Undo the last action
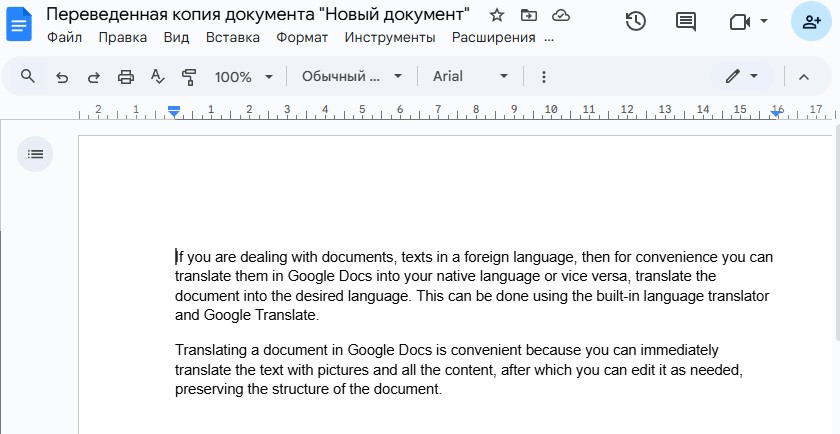Image resolution: width=840 pixels, height=434 pixels. 62,77
